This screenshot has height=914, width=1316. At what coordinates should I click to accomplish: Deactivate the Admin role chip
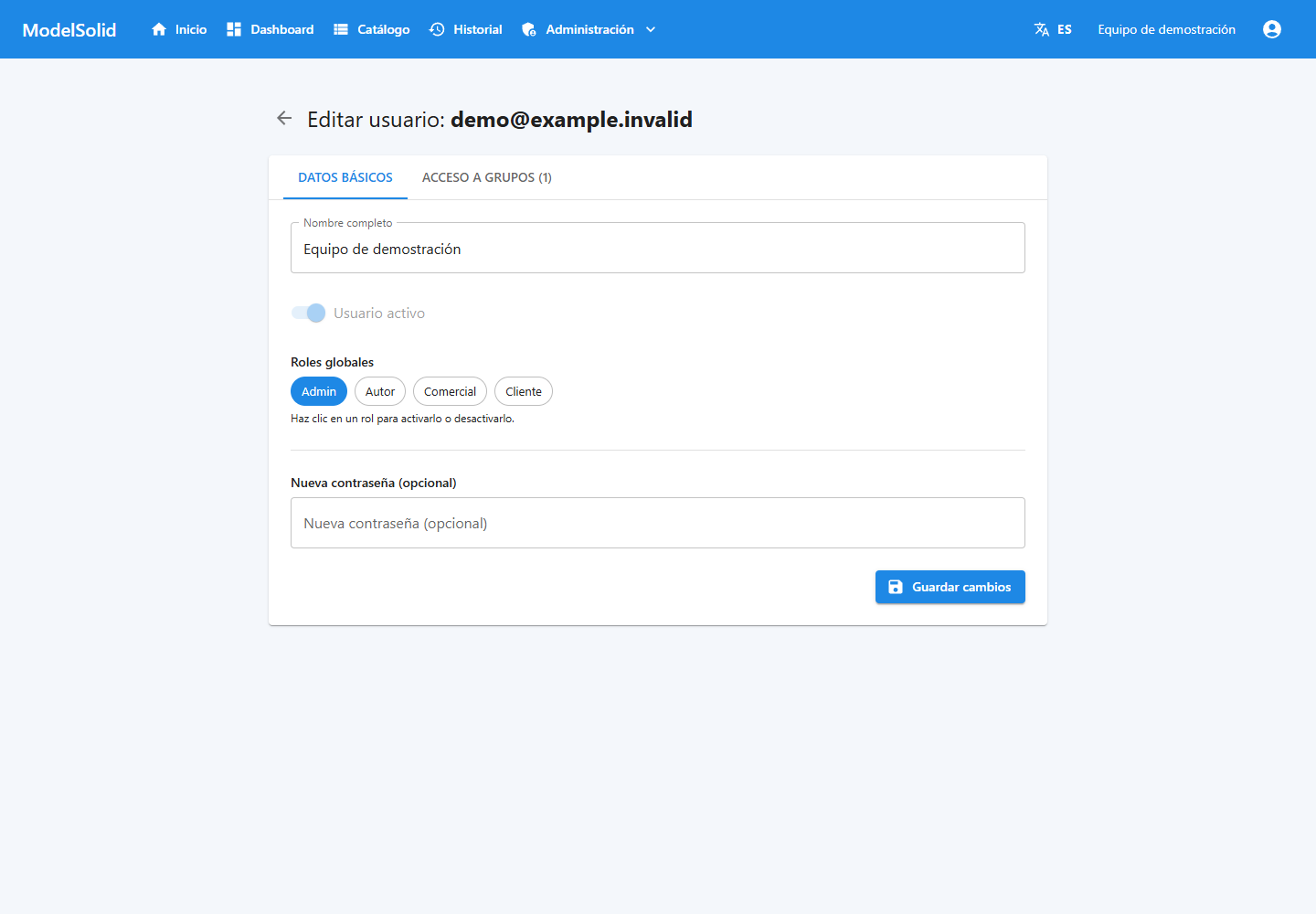pyautogui.click(x=319, y=391)
